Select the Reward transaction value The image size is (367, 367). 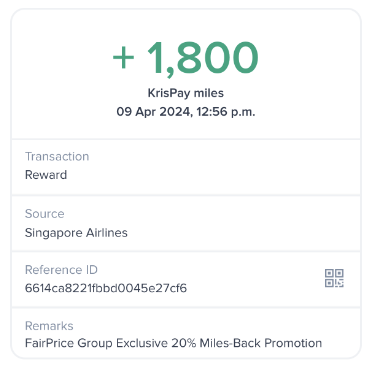coord(46,175)
